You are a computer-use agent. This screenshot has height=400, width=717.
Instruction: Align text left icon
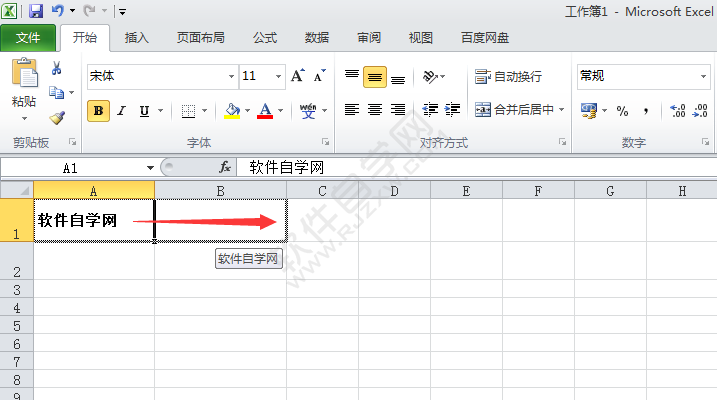(352, 110)
